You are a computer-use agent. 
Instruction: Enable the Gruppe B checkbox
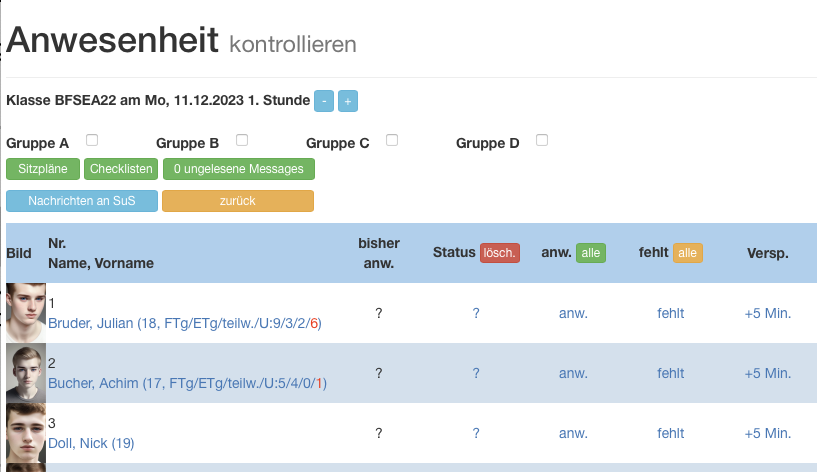pyautogui.click(x=242, y=140)
